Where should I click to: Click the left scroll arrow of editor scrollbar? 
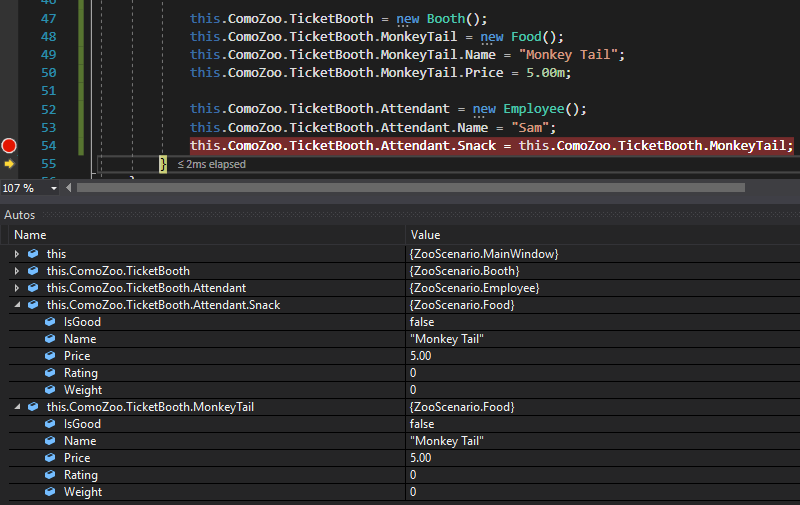pyautogui.click(x=67, y=187)
